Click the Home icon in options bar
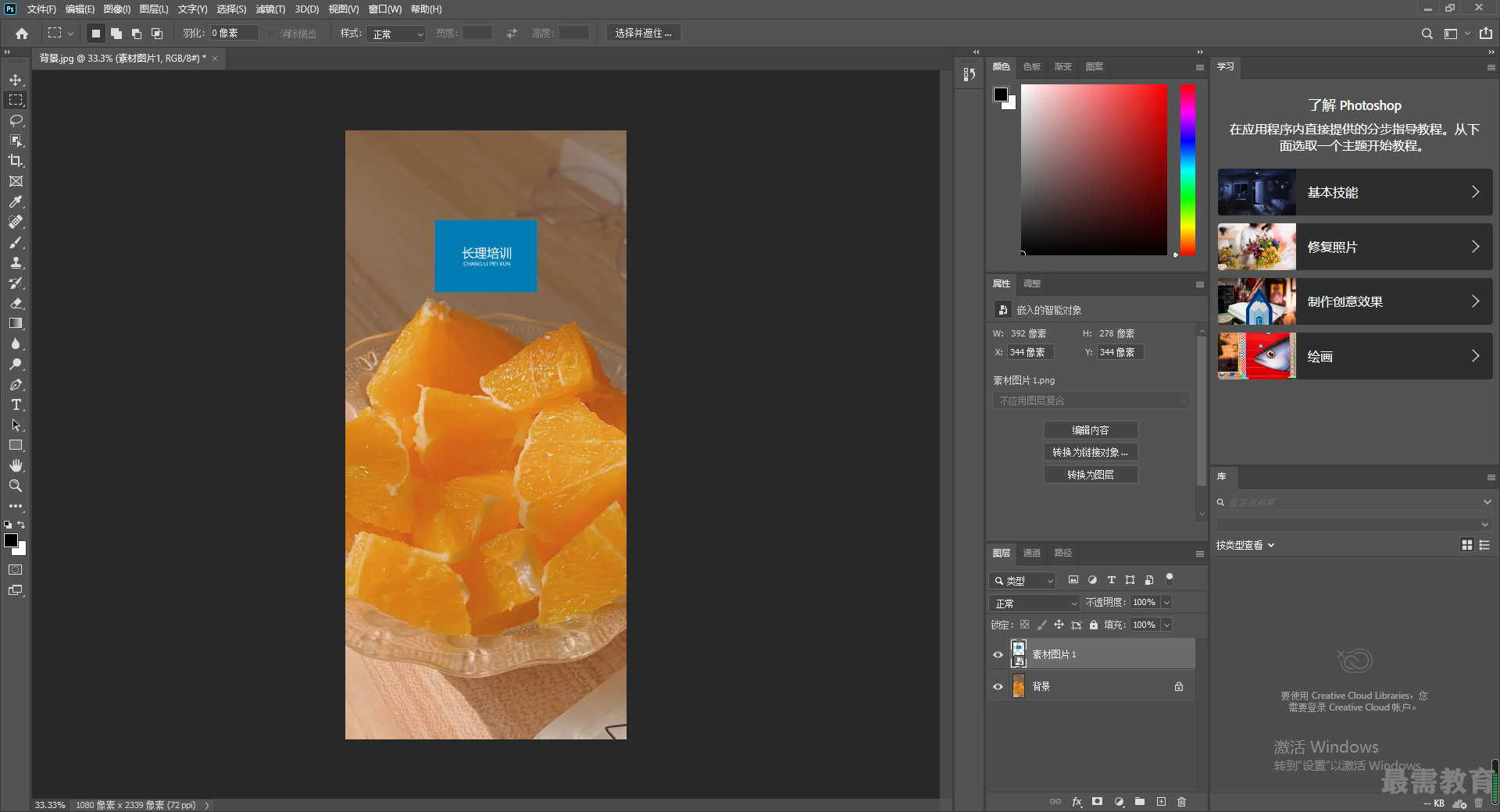This screenshot has width=1500, height=812. (x=22, y=34)
